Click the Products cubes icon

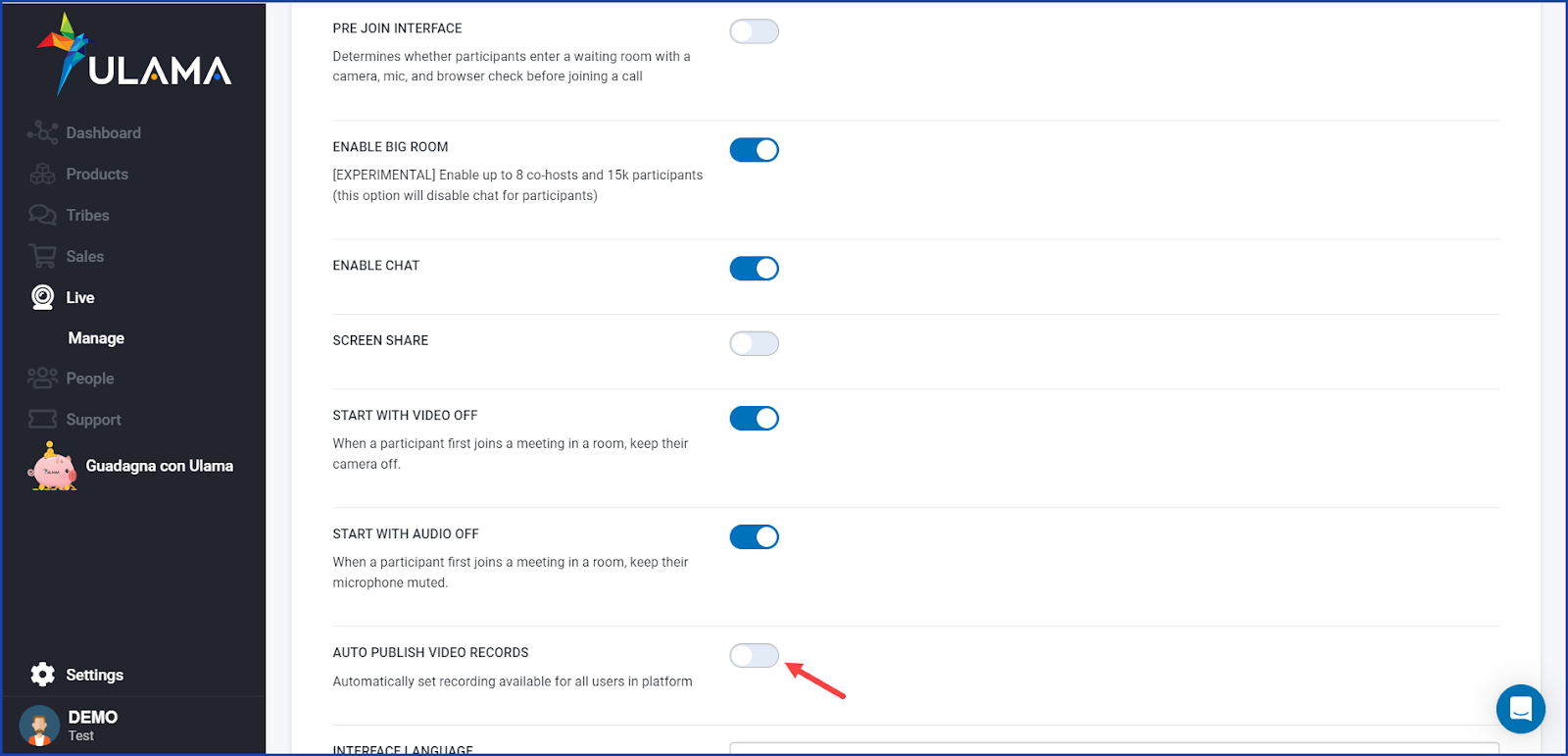tap(43, 174)
